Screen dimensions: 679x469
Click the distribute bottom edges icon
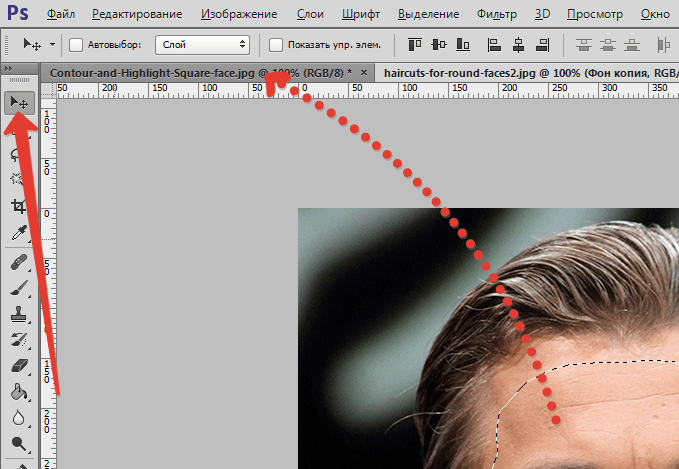click(632, 45)
